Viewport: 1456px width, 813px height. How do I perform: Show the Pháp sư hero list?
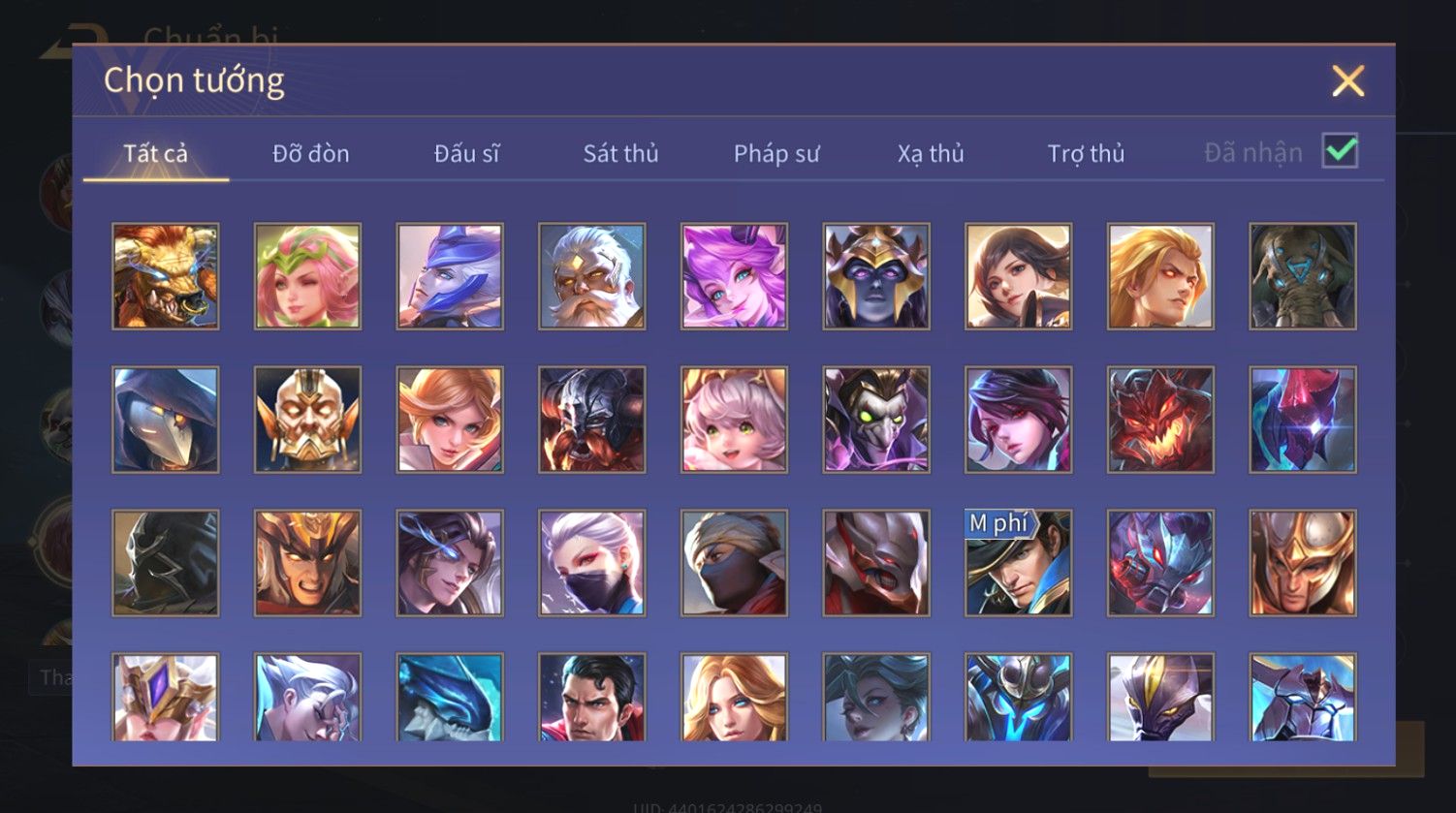[776, 153]
